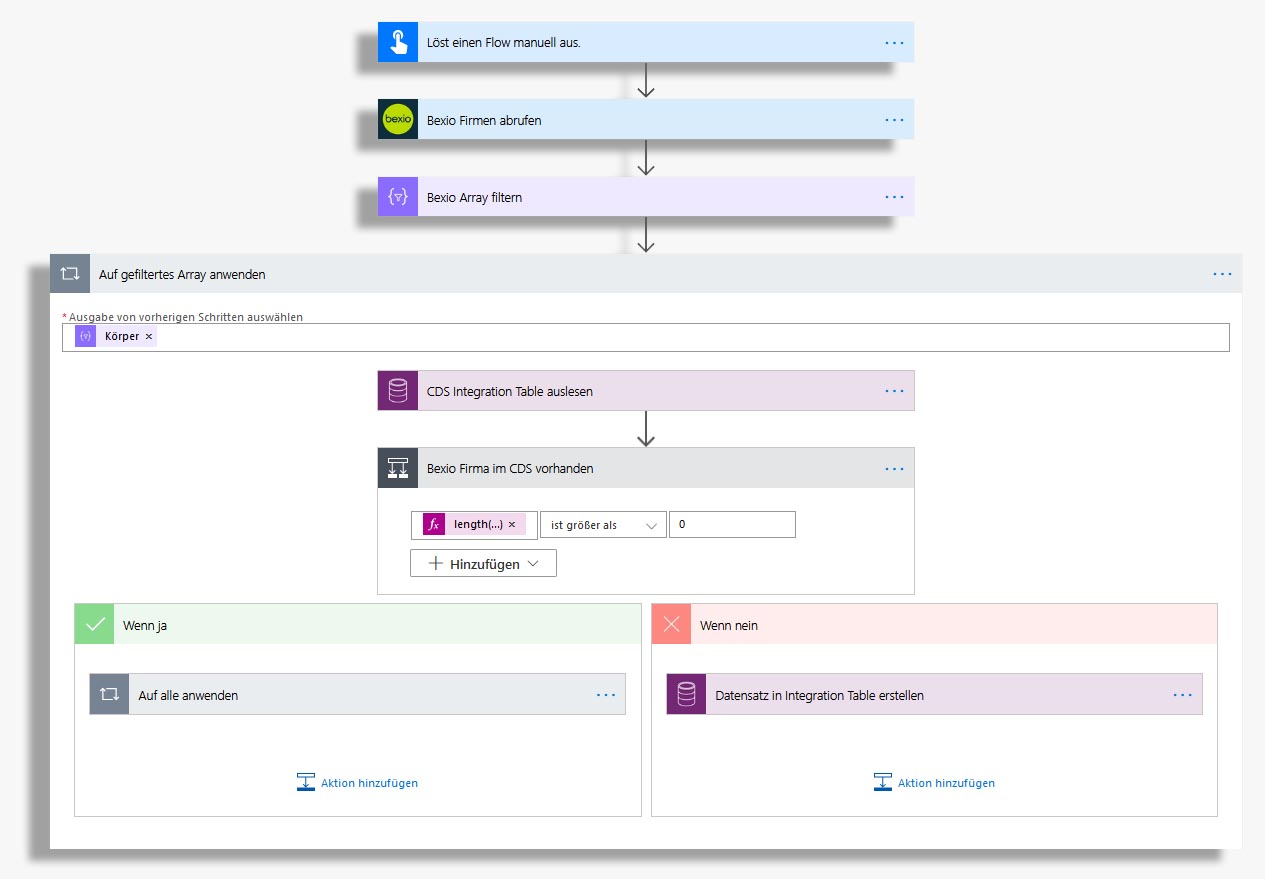Open the menu of 'Löst einen Flow manuell aus.'

894,43
